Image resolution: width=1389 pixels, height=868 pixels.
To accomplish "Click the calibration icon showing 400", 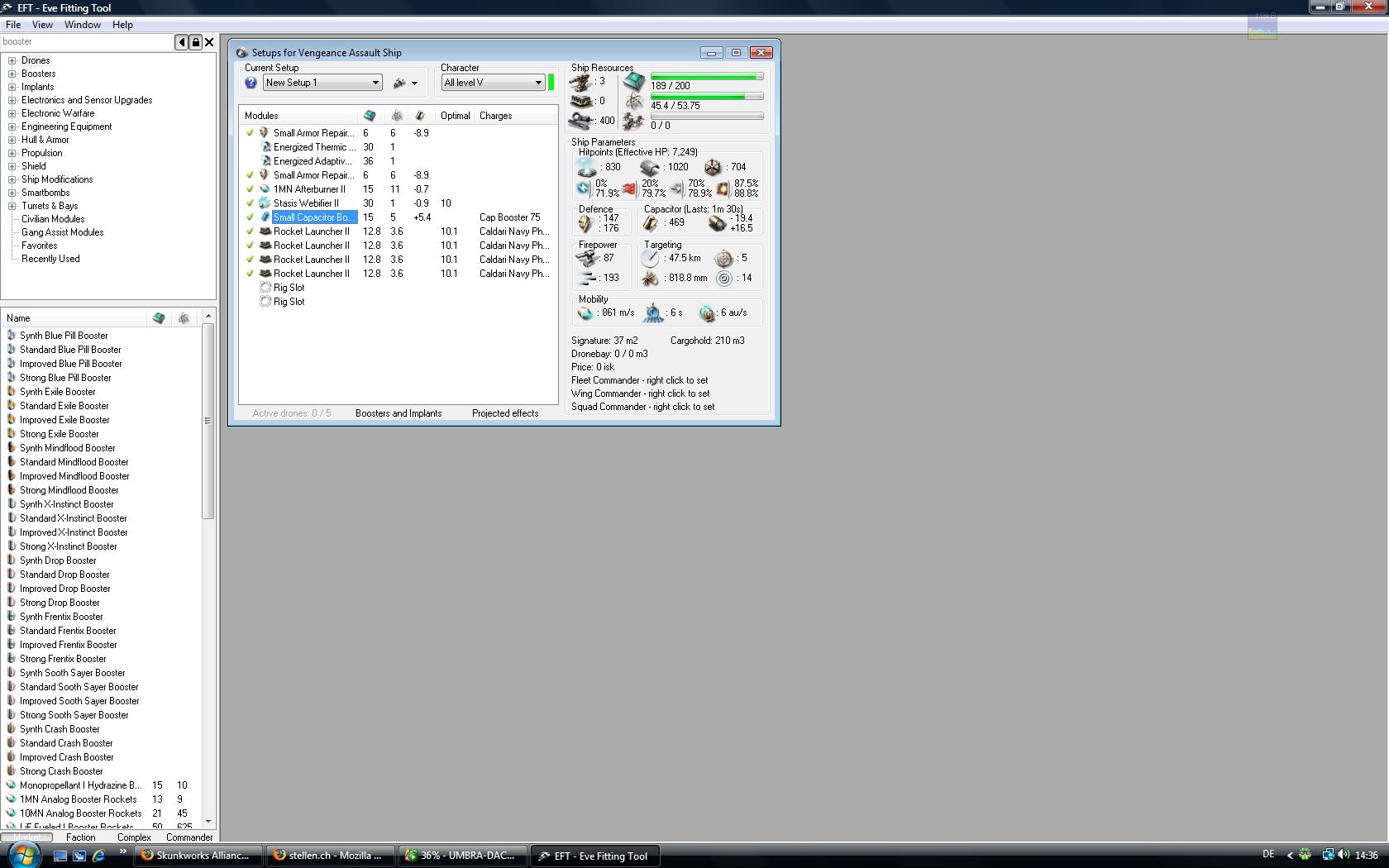I will point(580,121).
